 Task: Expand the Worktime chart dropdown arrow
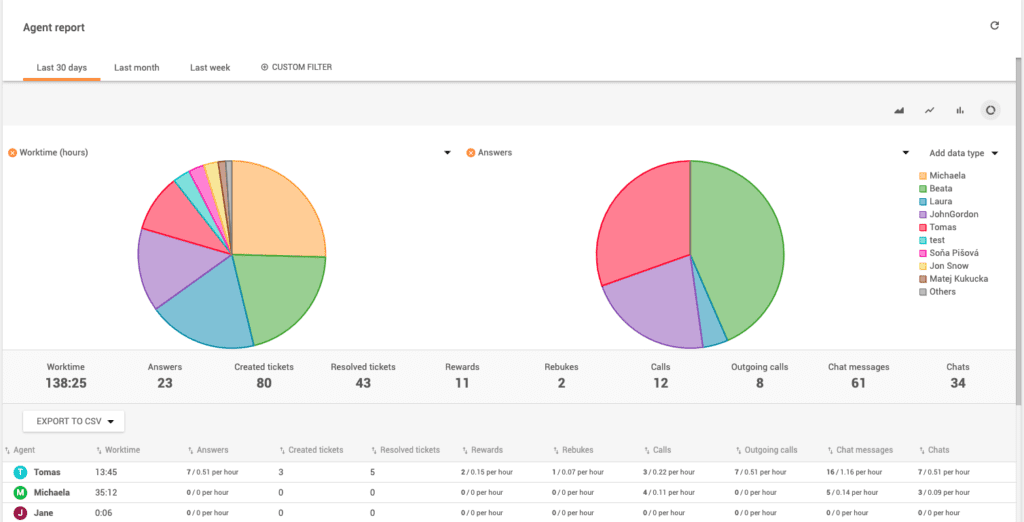point(447,153)
